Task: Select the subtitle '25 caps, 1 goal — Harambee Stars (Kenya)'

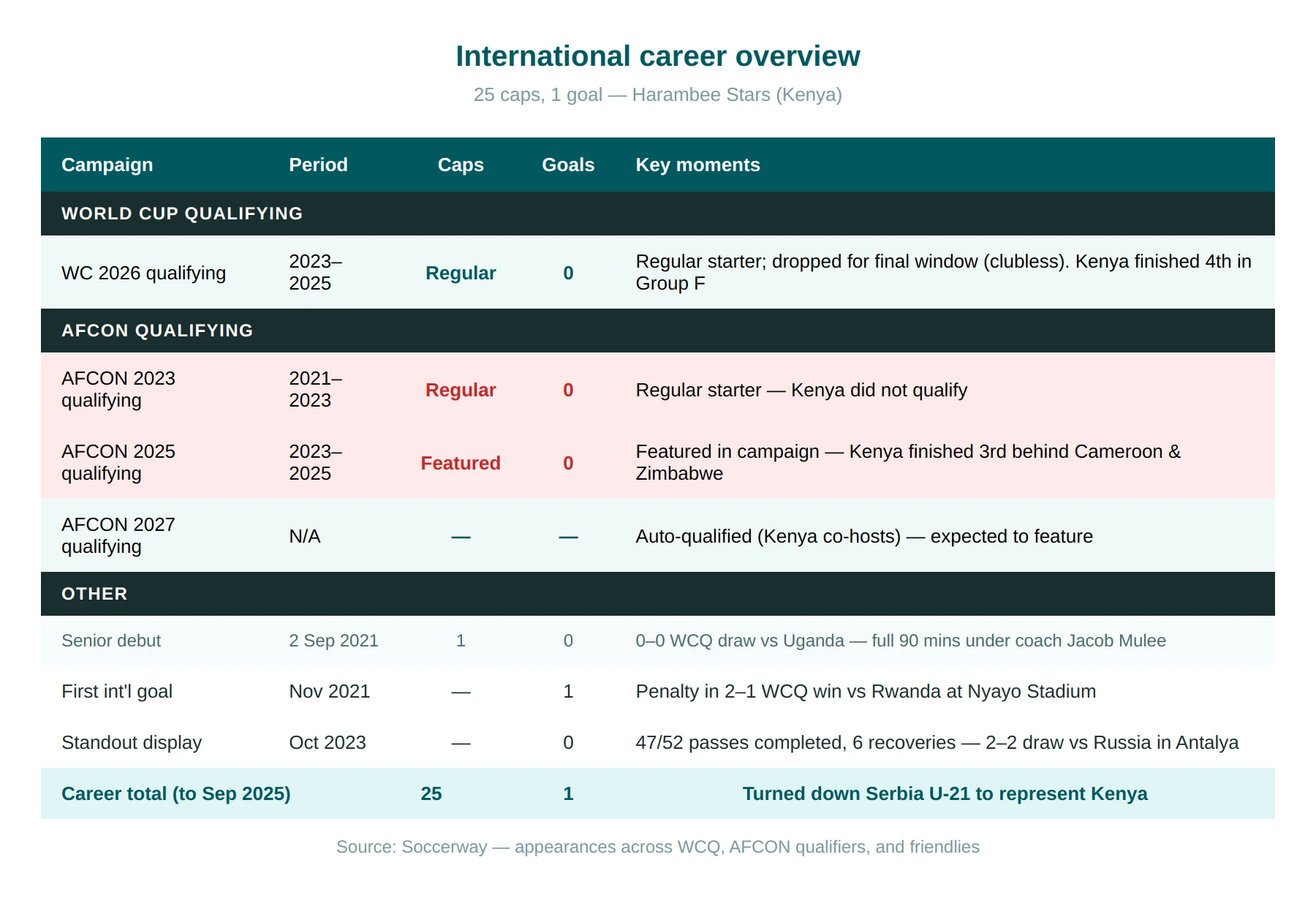Action: click(x=658, y=95)
